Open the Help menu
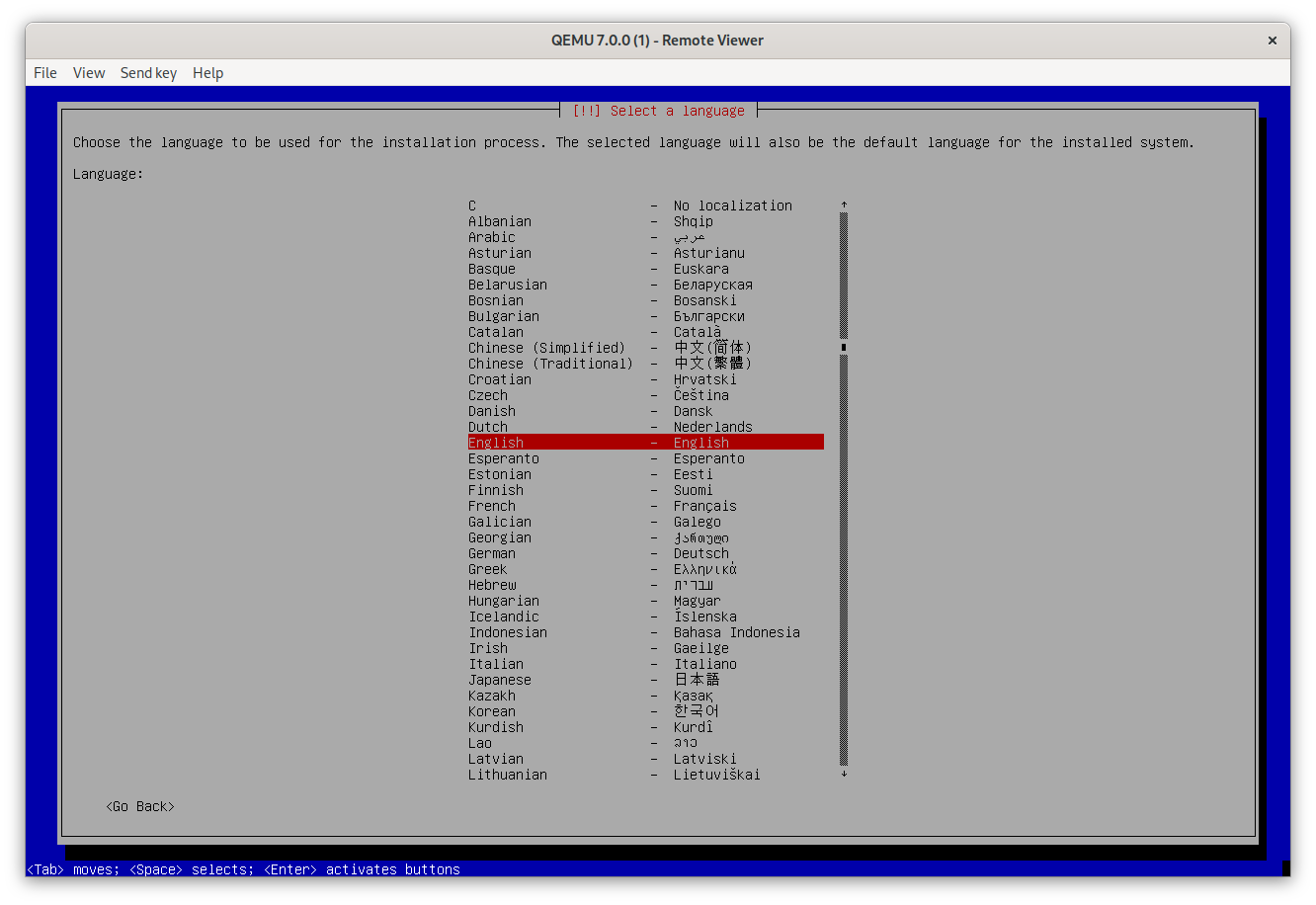The image size is (1316, 905). pyautogui.click(x=207, y=73)
